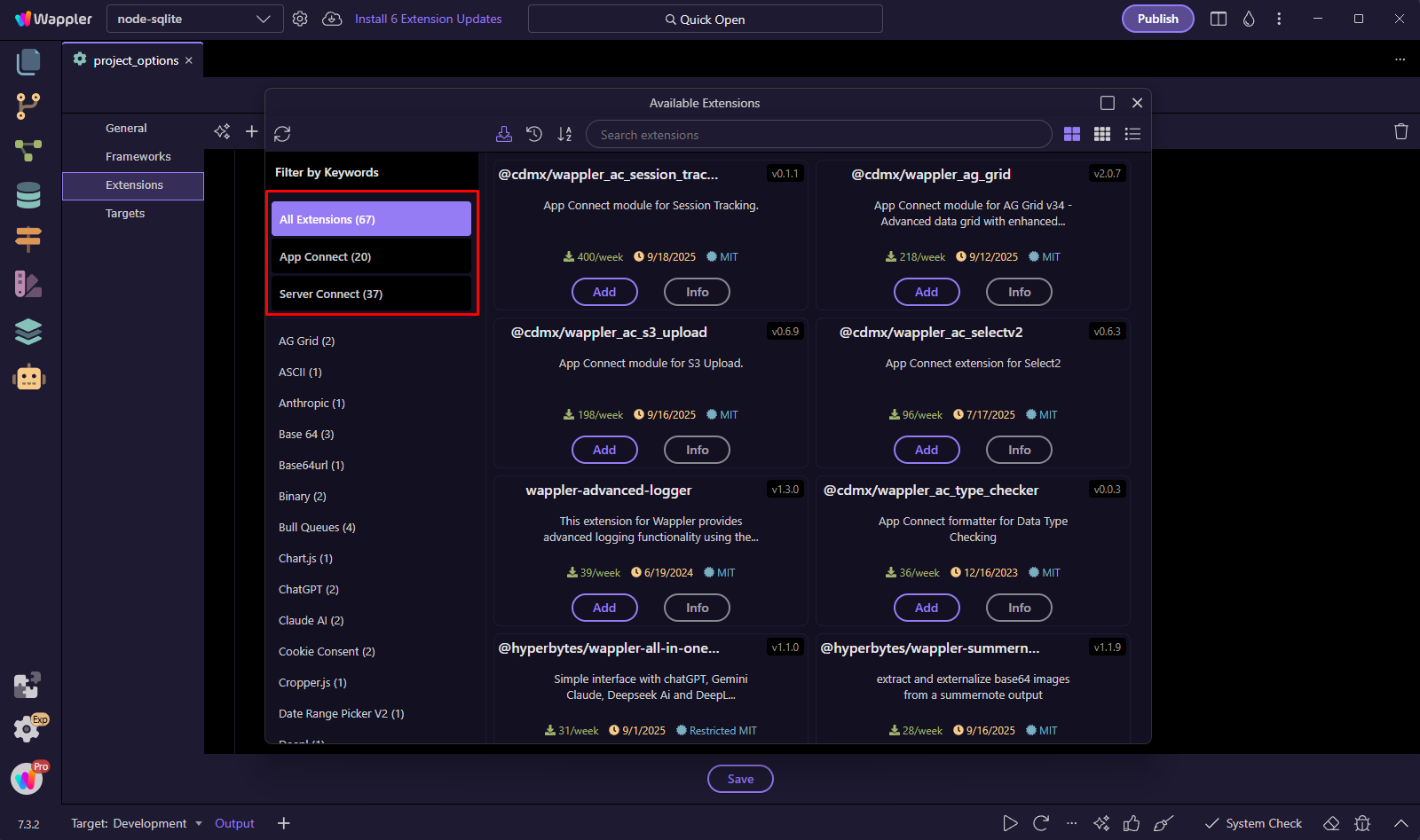
Task: Click the Install 6 Extension Updates link
Action: 428,19
